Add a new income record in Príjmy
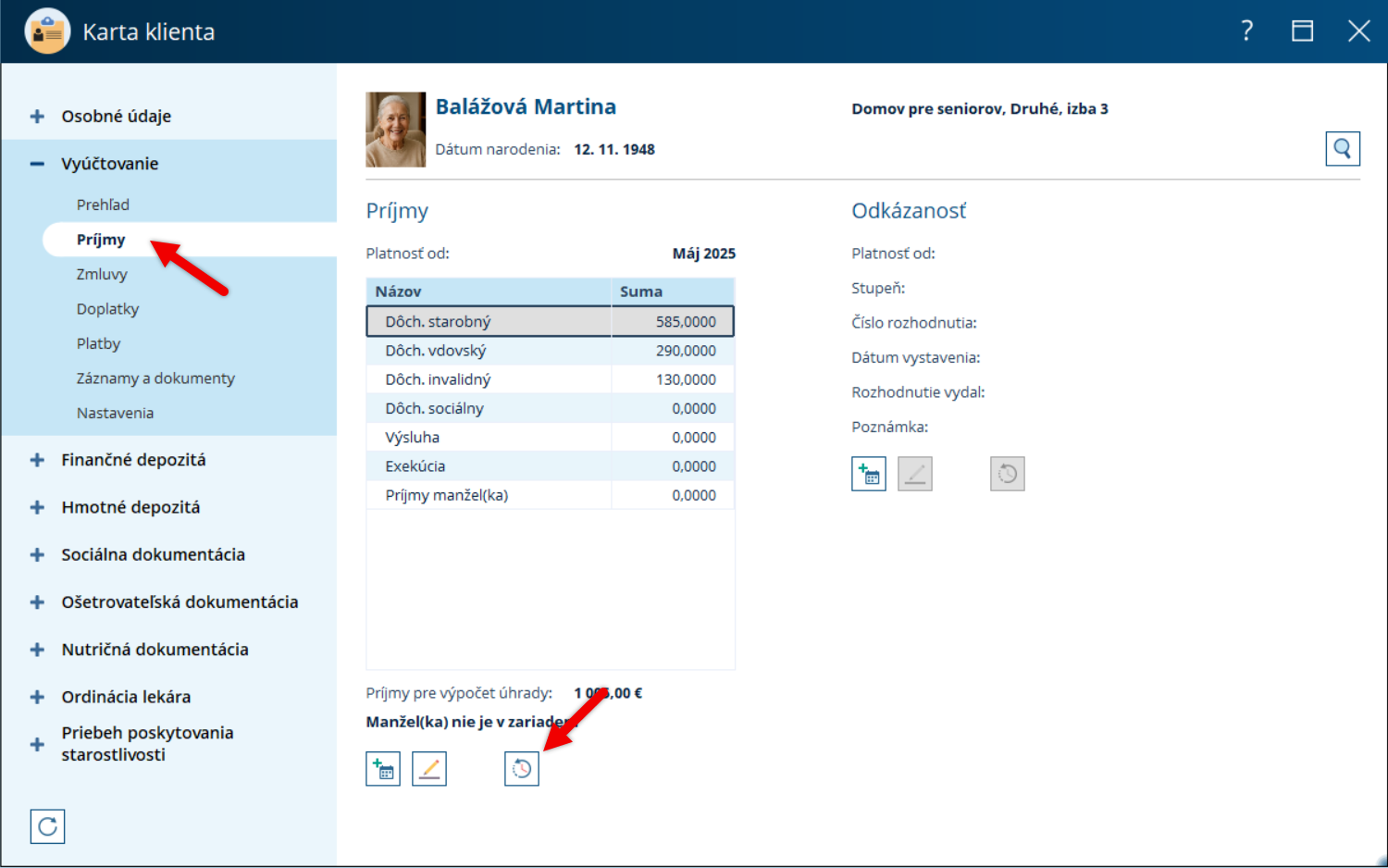 [383, 769]
